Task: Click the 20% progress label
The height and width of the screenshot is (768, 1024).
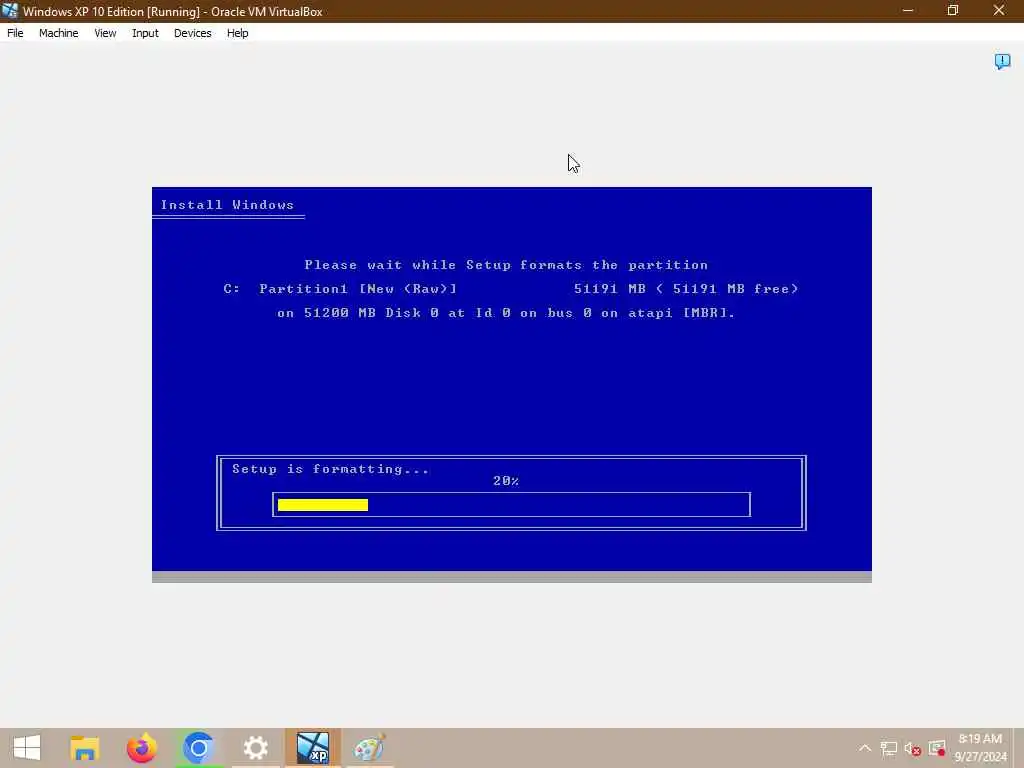Action: point(506,481)
